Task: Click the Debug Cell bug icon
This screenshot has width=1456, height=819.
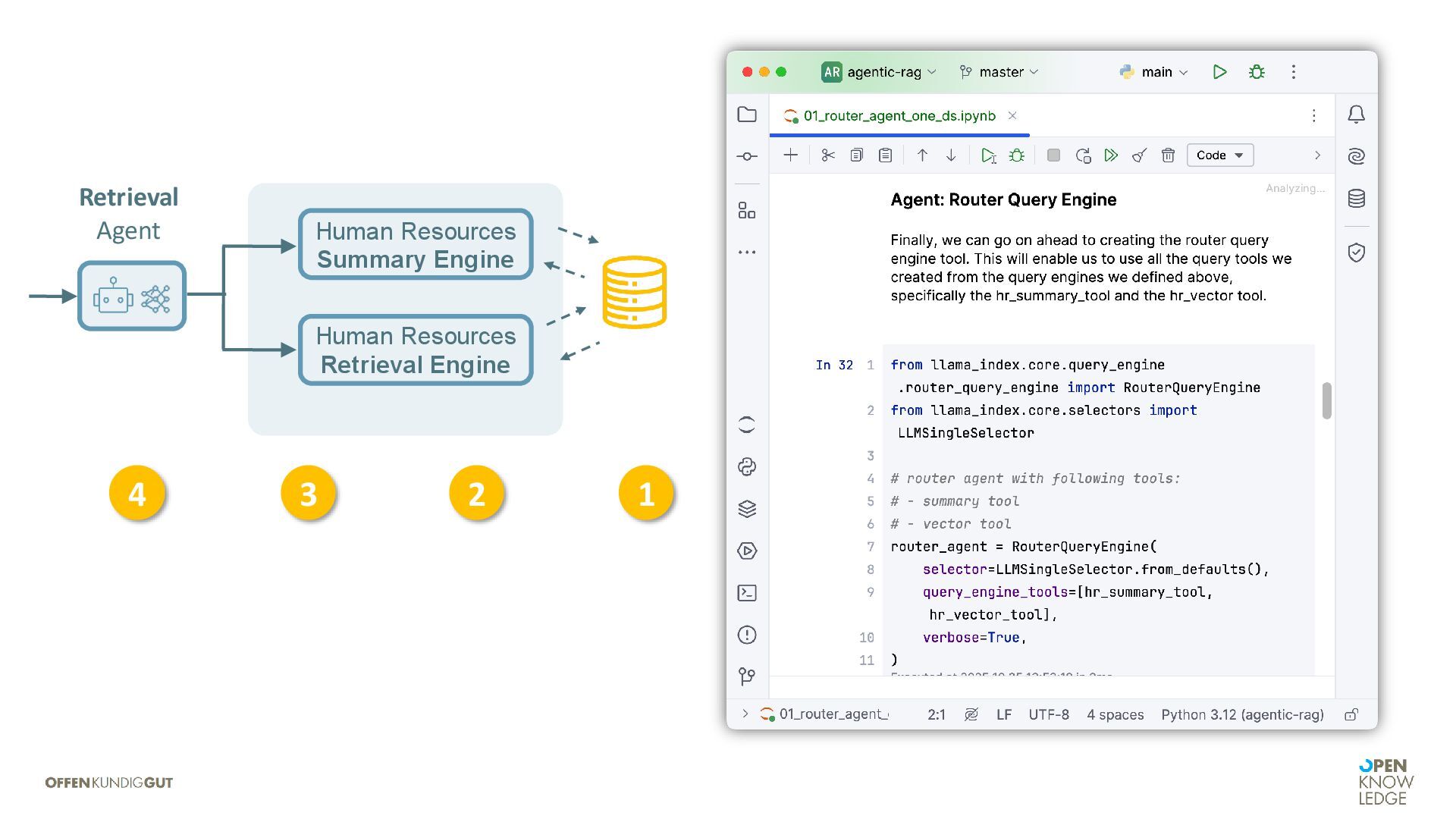Action: click(x=1016, y=155)
